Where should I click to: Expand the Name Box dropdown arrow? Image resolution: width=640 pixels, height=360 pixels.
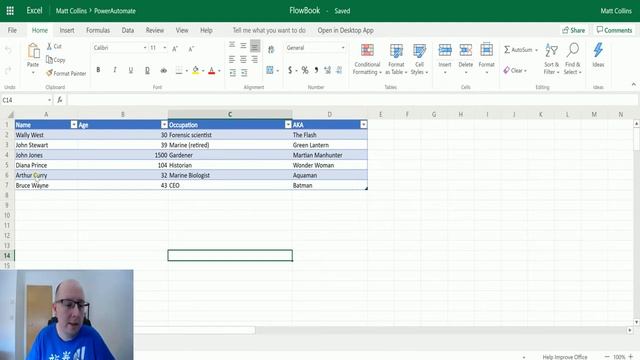tap(49, 100)
